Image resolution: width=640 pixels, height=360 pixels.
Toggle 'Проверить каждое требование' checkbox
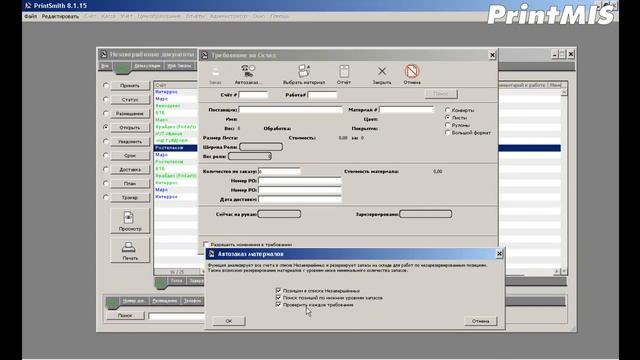point(278,304)
